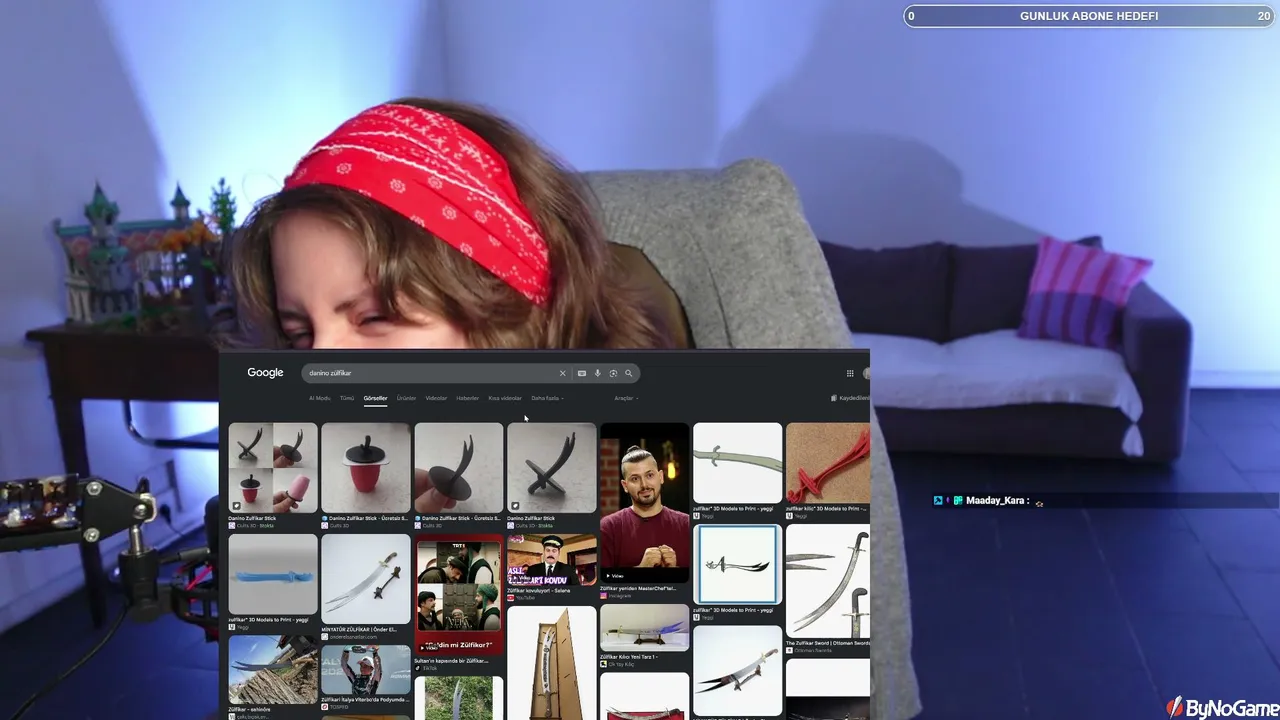Screen dimensions: 1280x720
Task: Open the hand holding black stick thumbnail
Action: (x=459, y=467)
